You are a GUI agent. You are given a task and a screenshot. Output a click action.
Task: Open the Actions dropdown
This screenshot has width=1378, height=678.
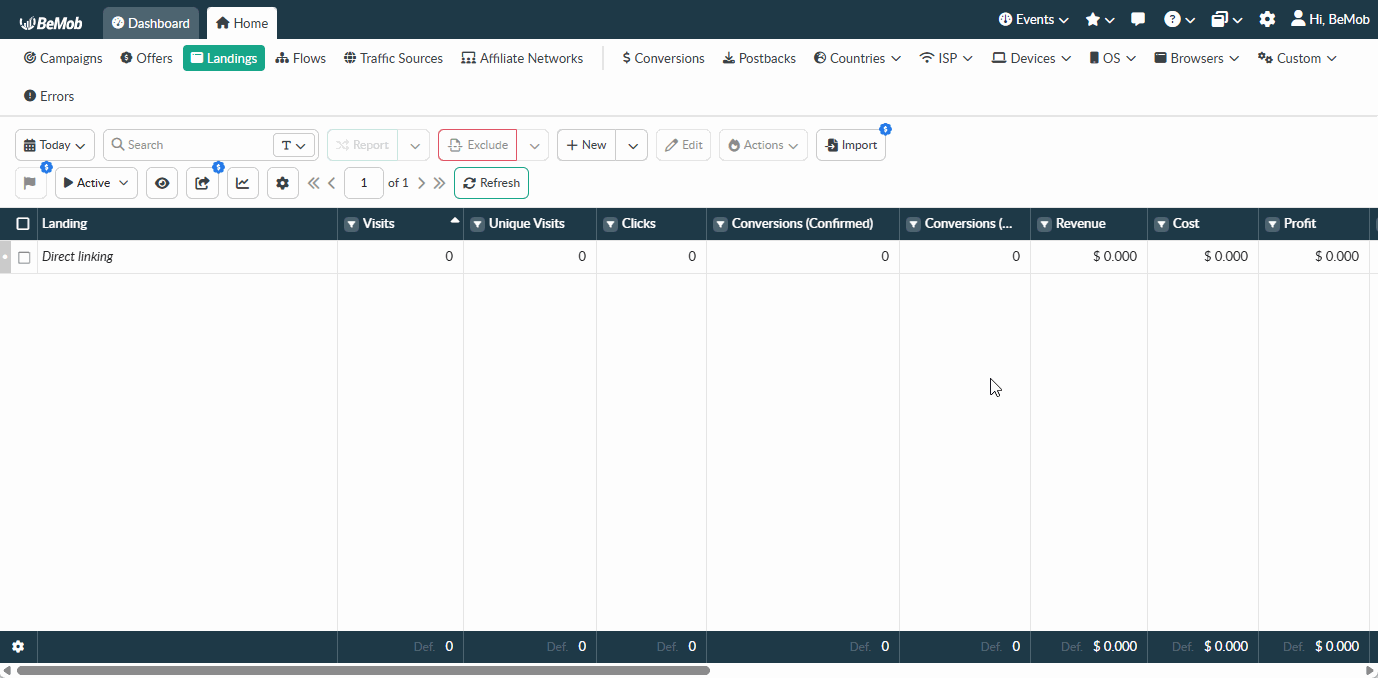(763, 145)
